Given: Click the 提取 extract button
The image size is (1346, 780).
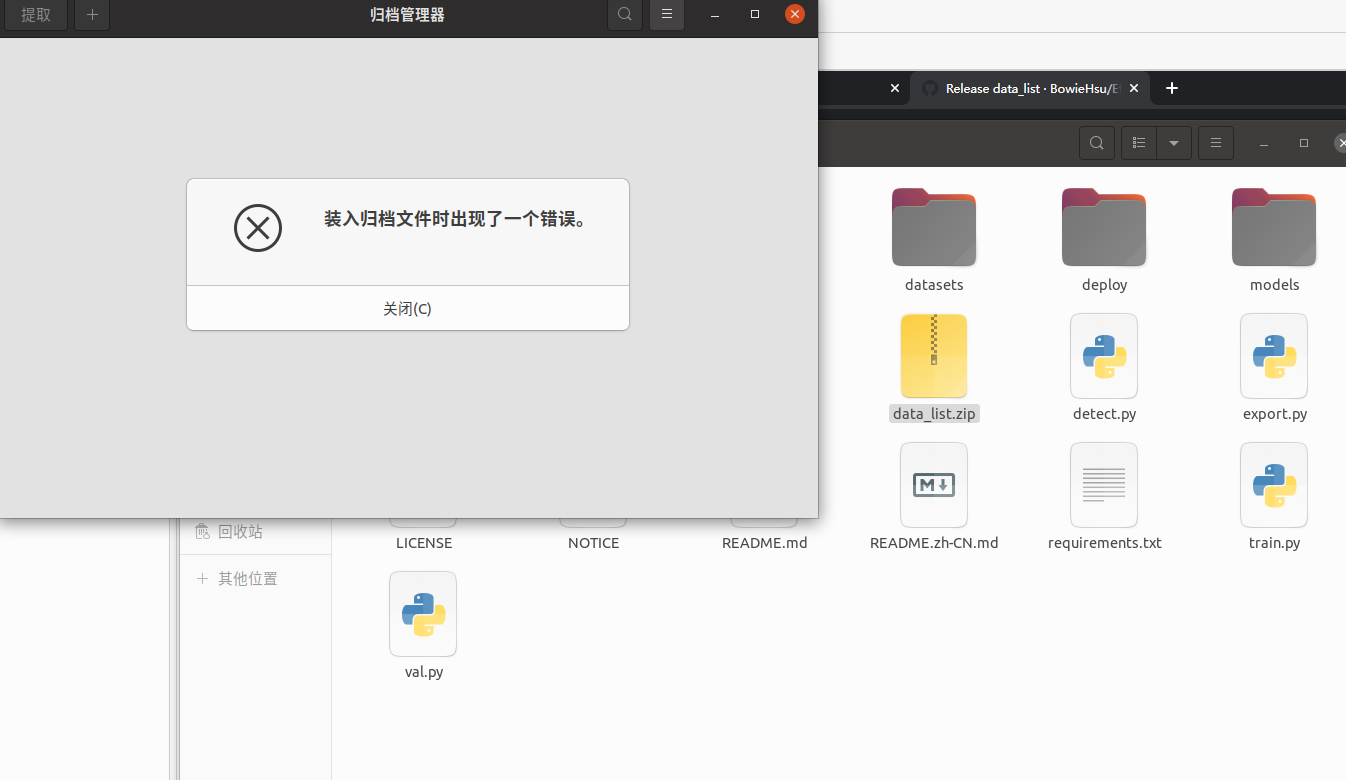Looking at the screenshot, I should 35,14.
